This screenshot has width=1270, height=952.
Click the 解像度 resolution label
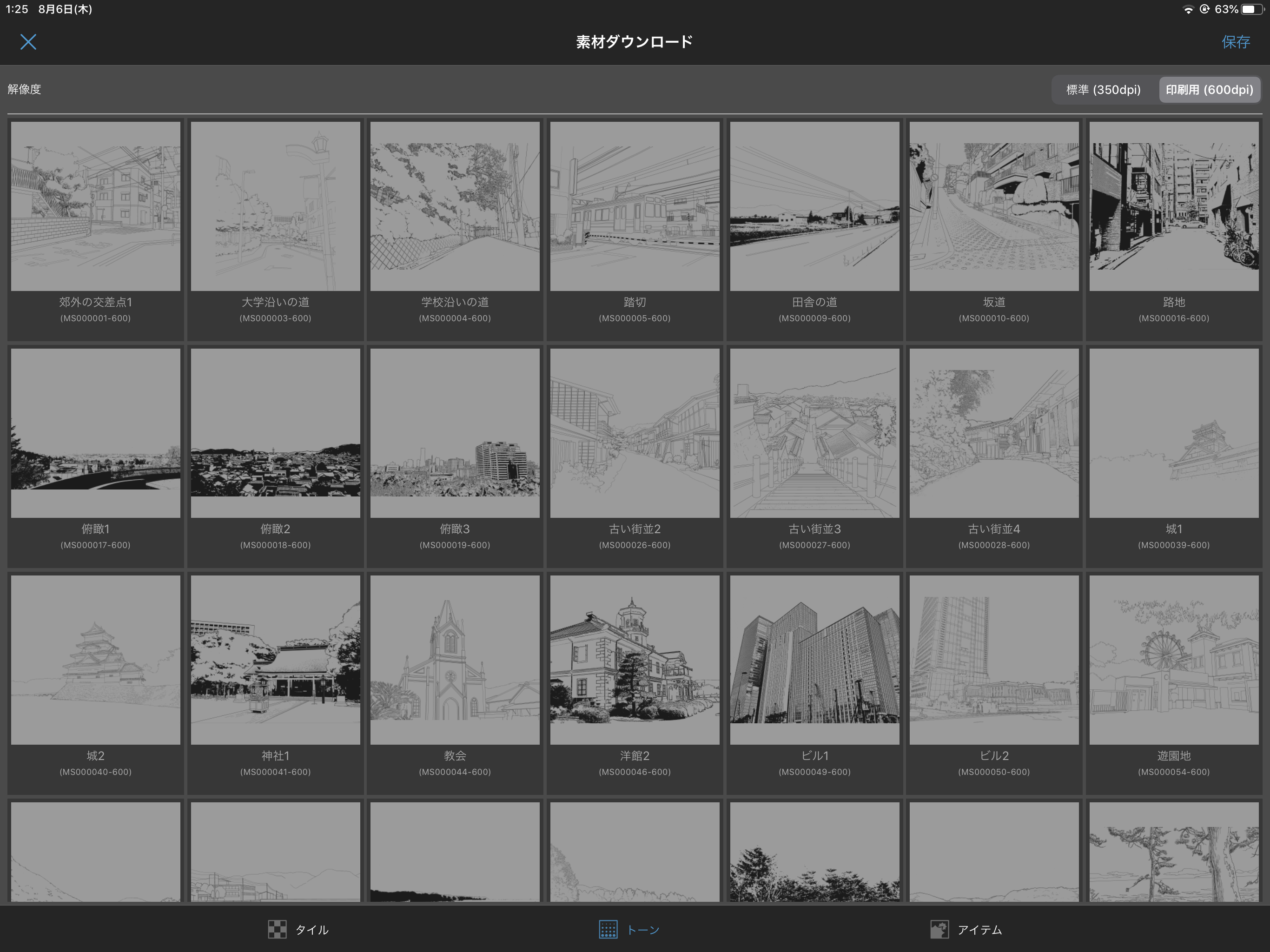tap(24, 90)
